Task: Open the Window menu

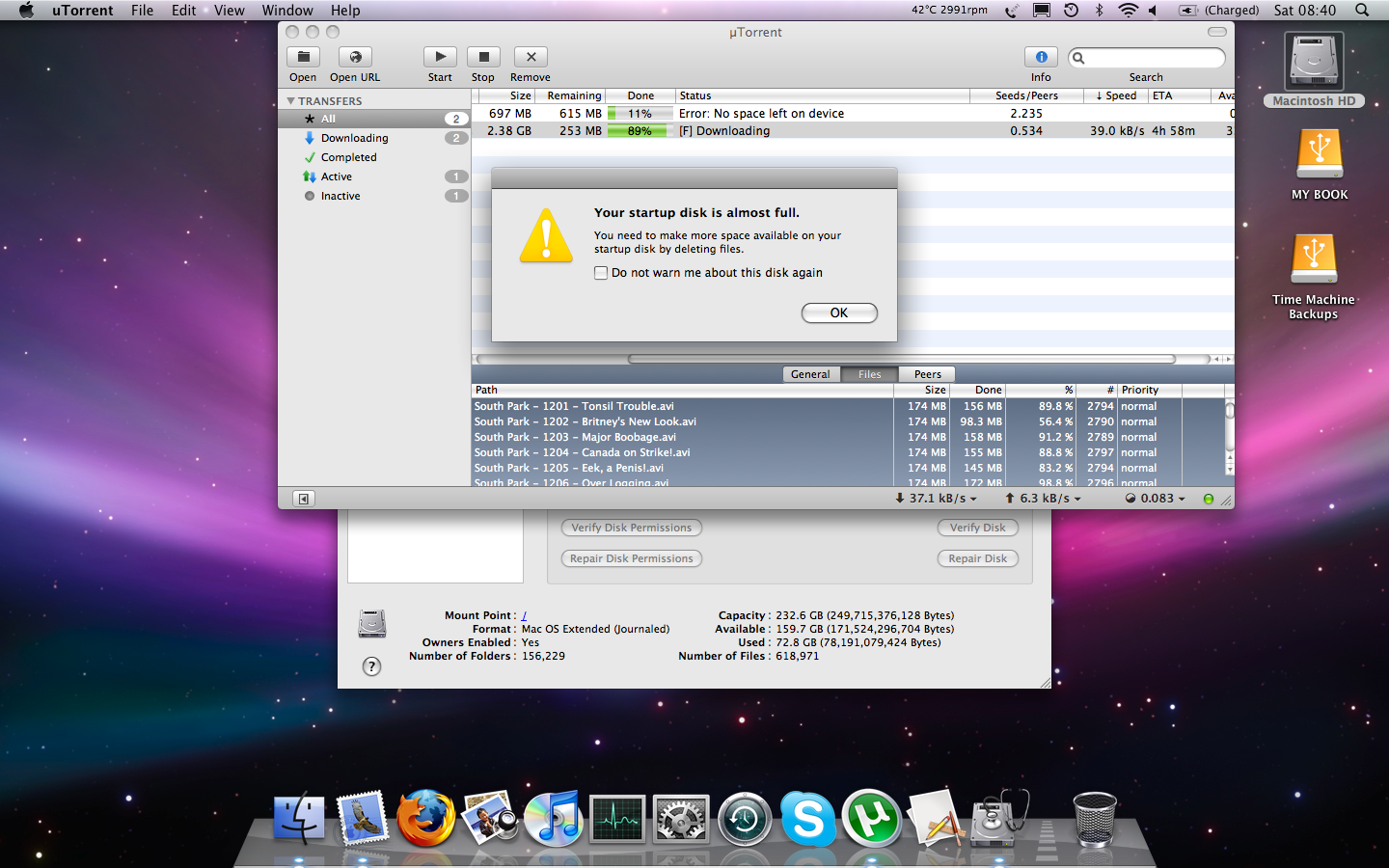Action: pyautogui.click(x=287, y=11)
